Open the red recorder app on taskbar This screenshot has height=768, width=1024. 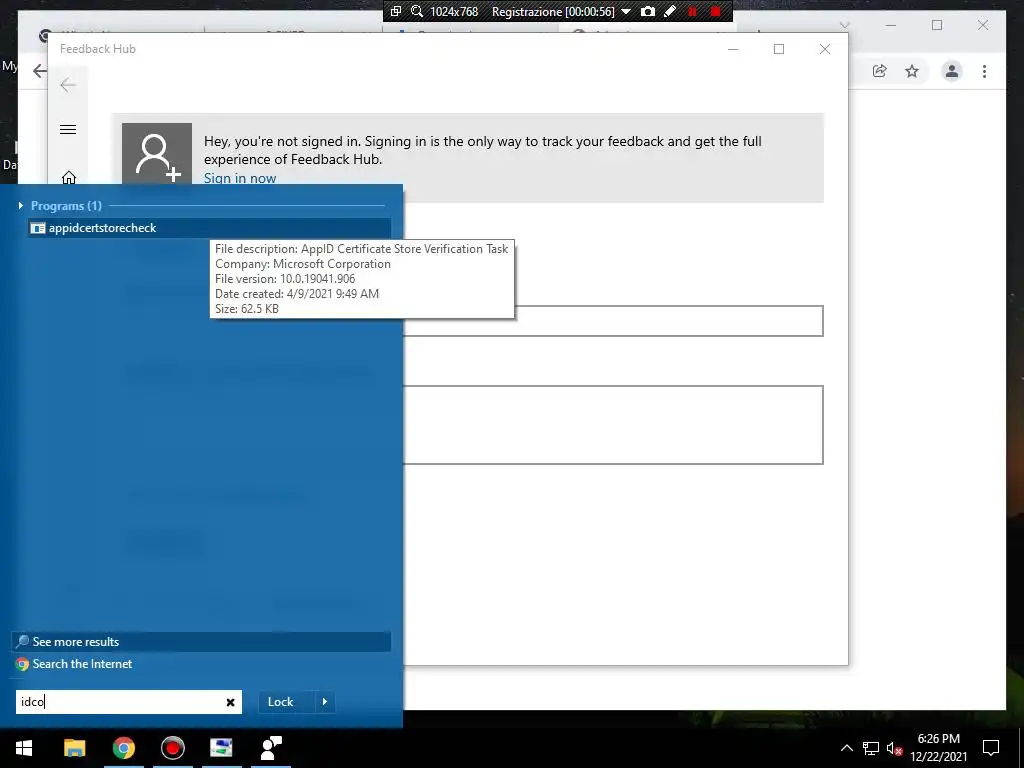coord(173,748)
